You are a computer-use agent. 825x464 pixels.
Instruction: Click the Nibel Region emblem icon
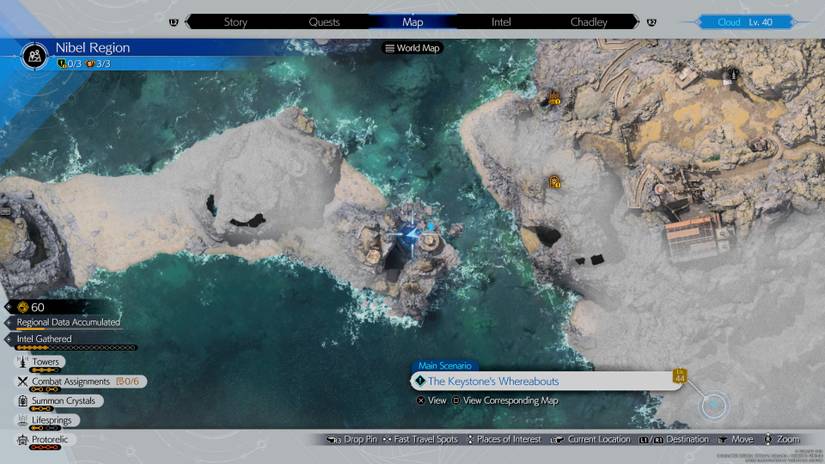coord(37,55)
